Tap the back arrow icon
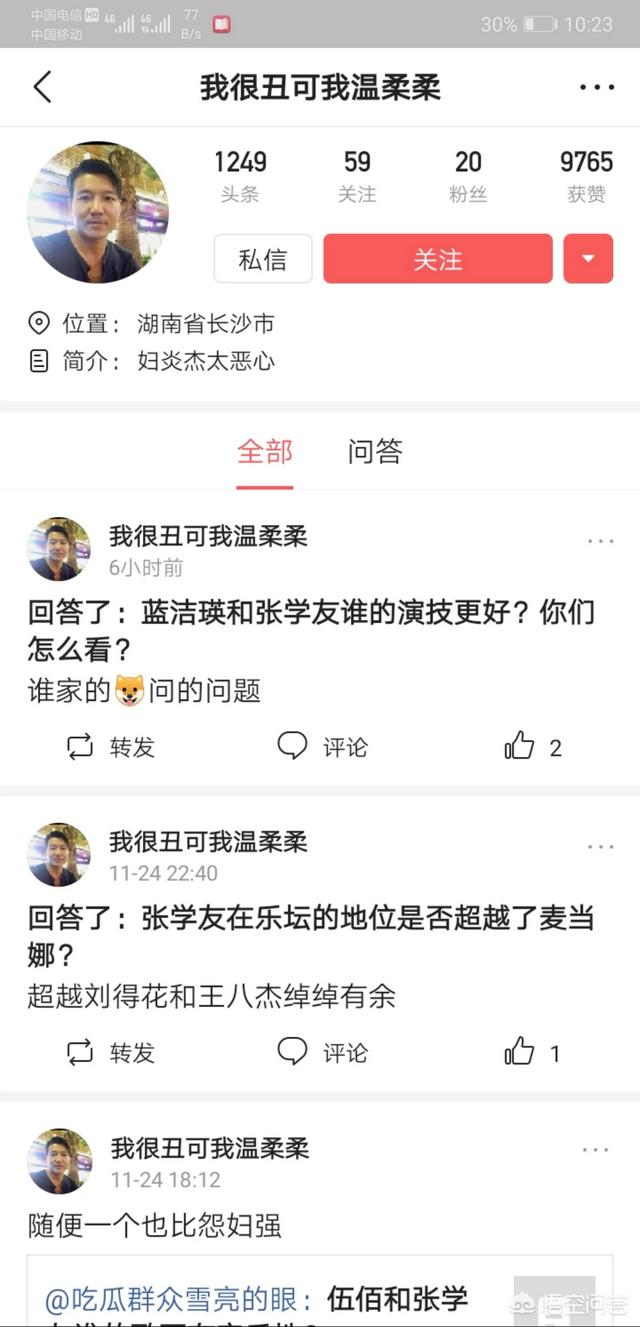This screenshot has height=1327, width=640. [x=42, y=87]
